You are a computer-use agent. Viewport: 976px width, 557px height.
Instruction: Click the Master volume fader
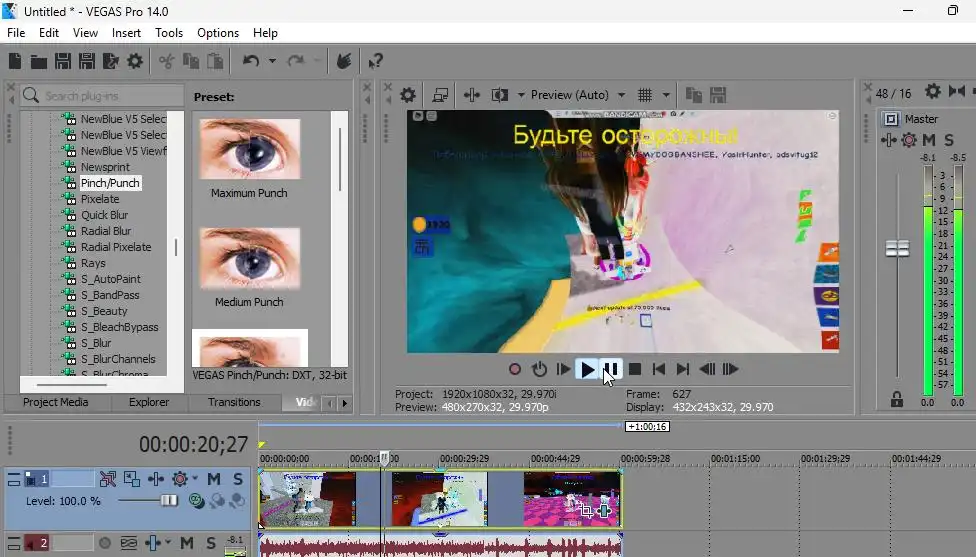point(897,249)
